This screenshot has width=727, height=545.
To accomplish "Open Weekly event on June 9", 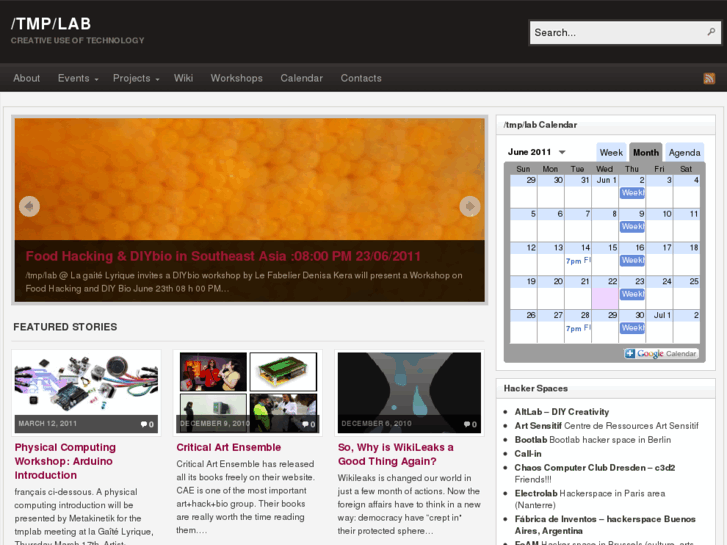I will (x=632, y=226).
